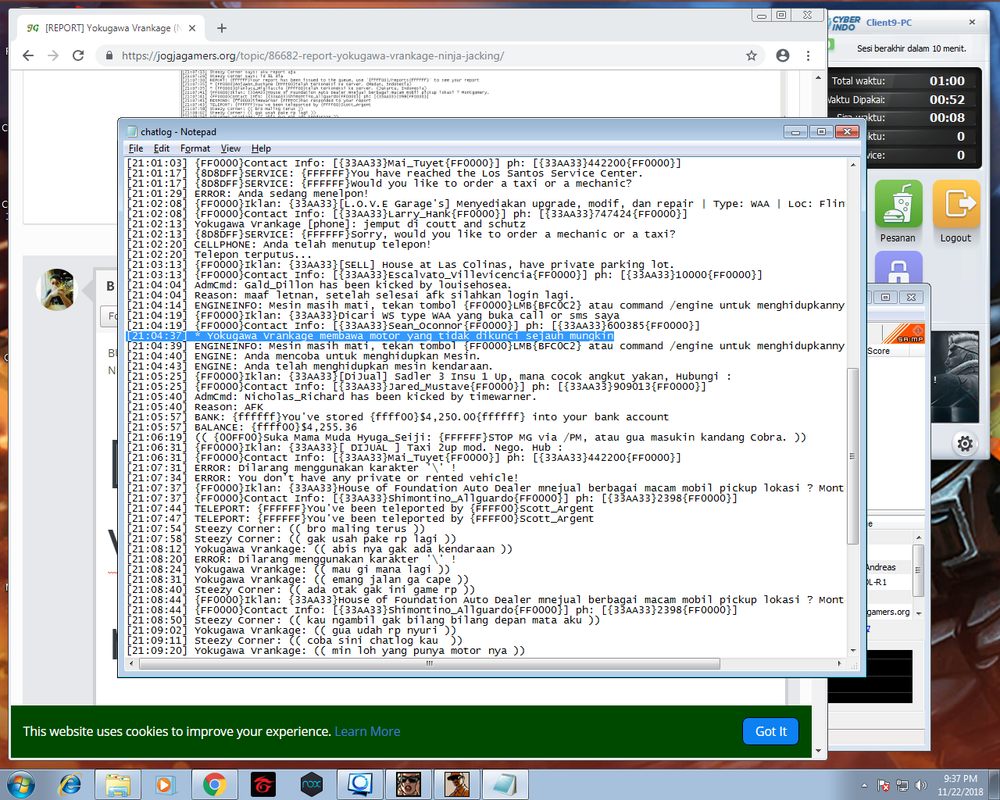Open Notepad Edit menu

(x=161, y=148)
